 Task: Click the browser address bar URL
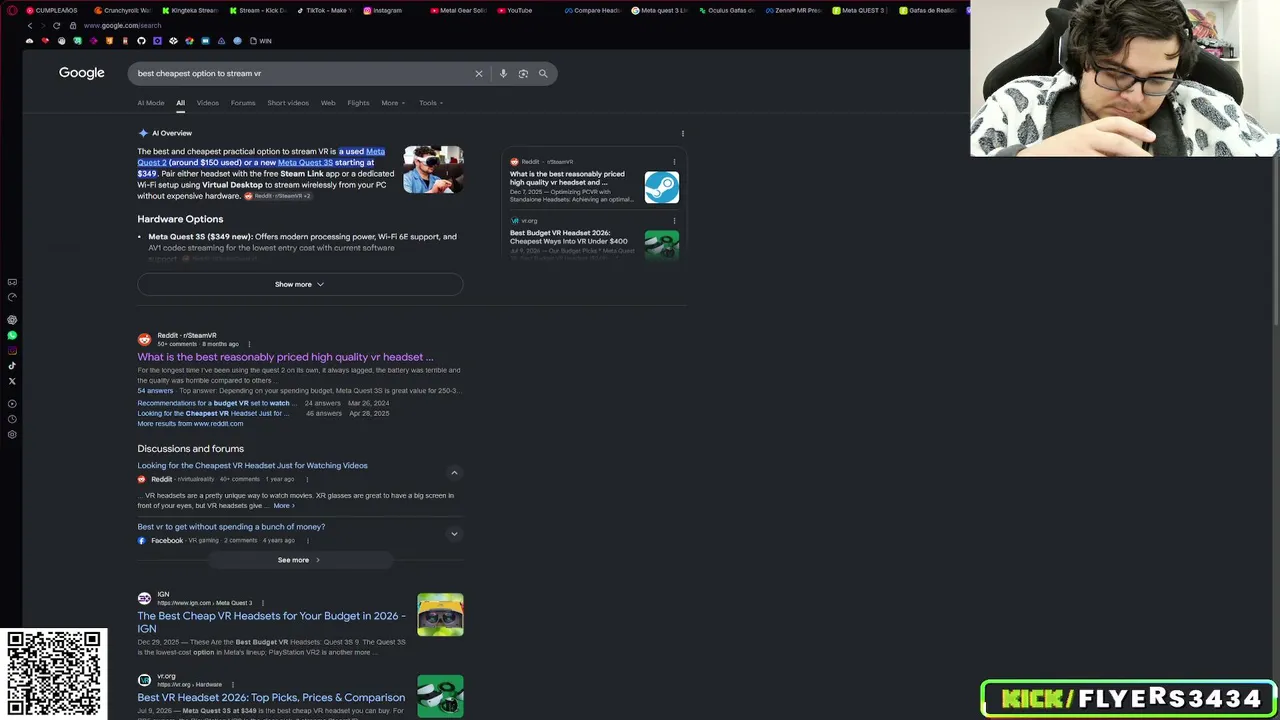point(122,25)
